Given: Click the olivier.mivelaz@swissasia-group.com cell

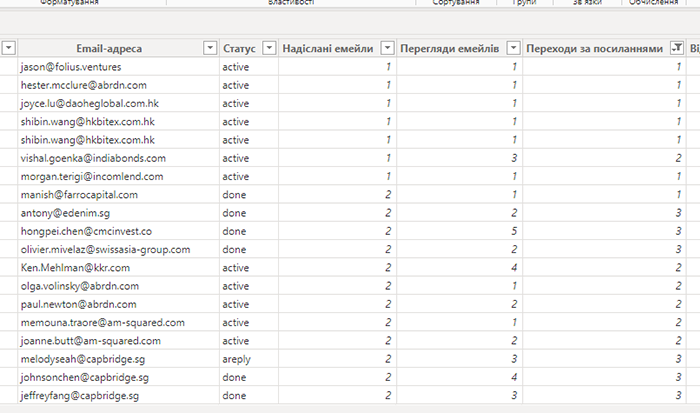Looking at the screenshot, I should [118, 250].
